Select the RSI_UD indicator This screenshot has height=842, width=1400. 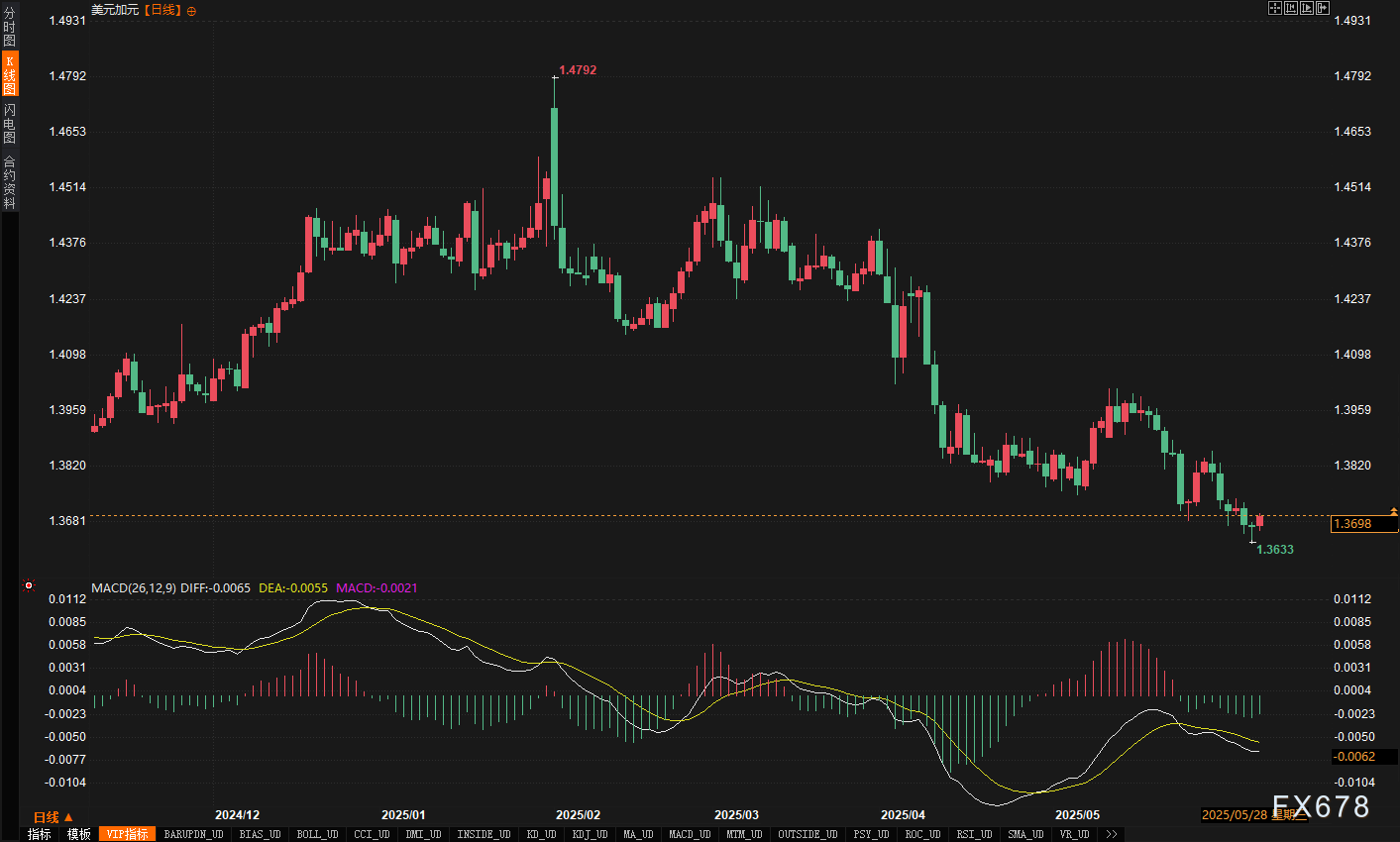pyautogui.click(x=973, y=834)
